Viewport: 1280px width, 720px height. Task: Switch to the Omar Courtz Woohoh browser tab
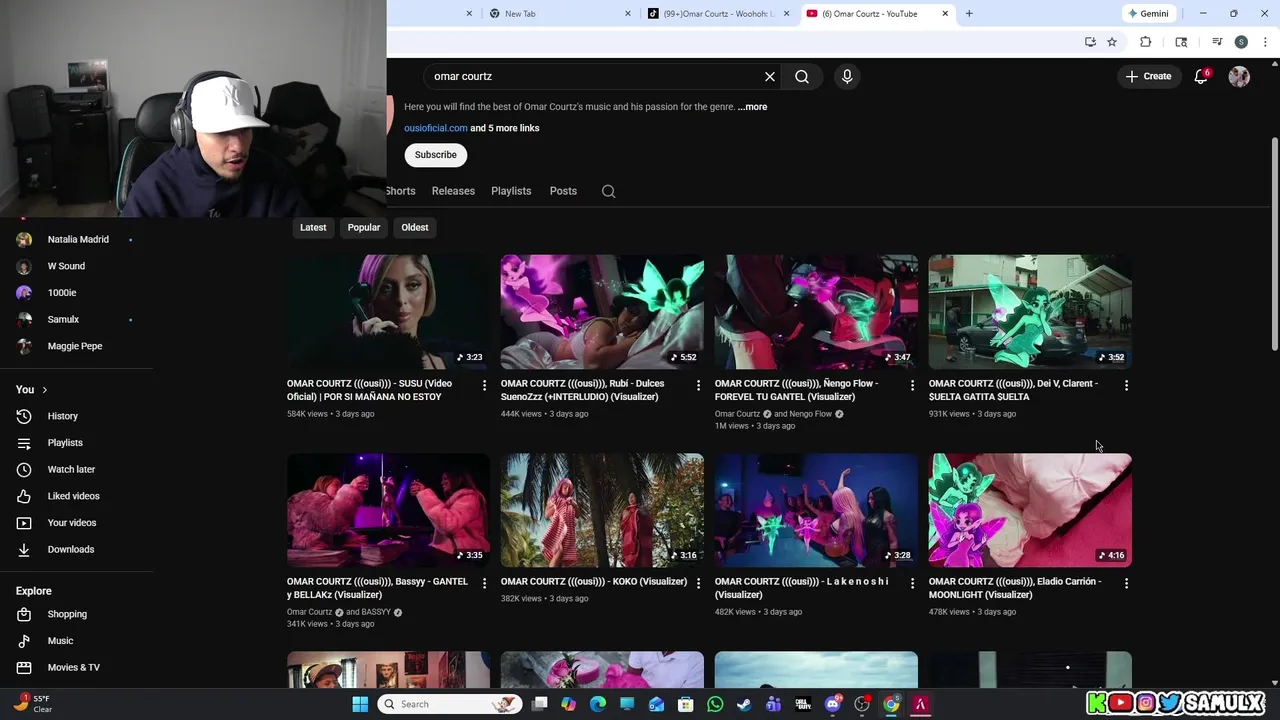click(x=719, y=14)
